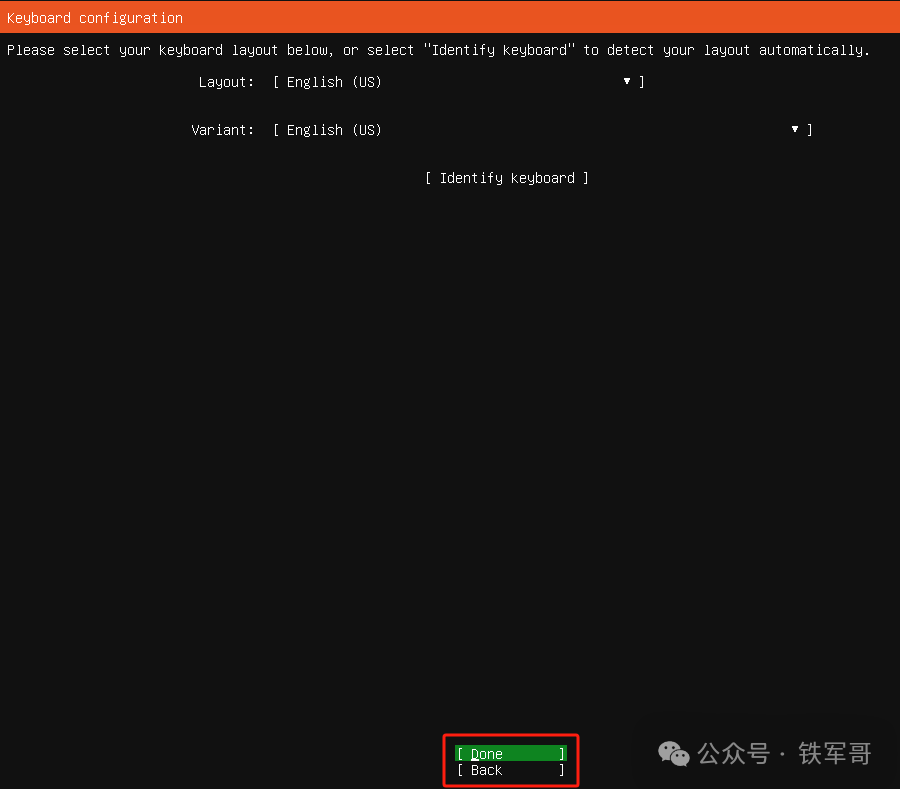Confirm with the Done button
The height and width of the screenshot is (789, 900).
(511, 753)
